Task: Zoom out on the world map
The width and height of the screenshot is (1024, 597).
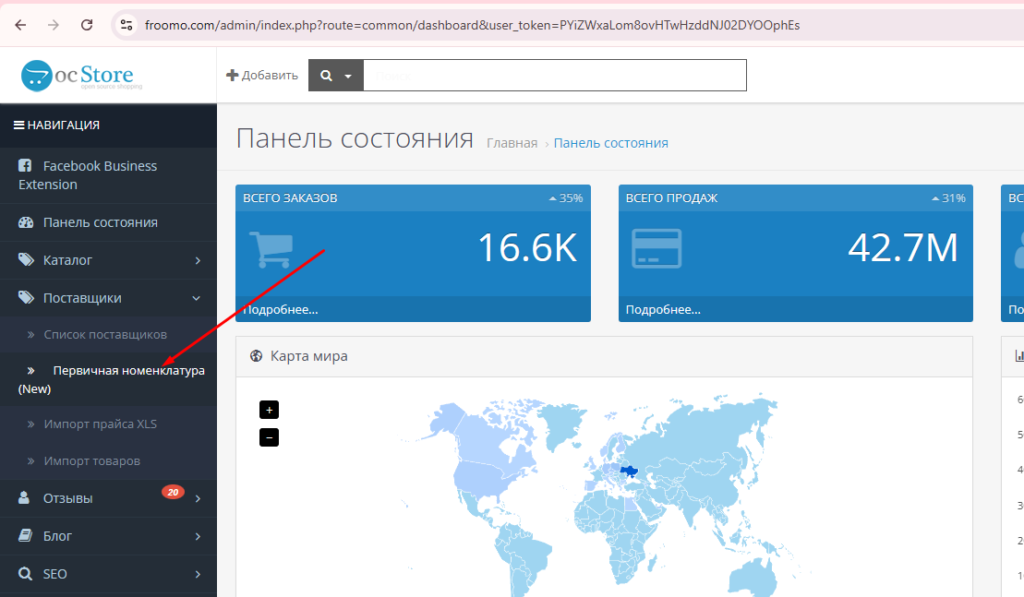Action: [269, 437]
